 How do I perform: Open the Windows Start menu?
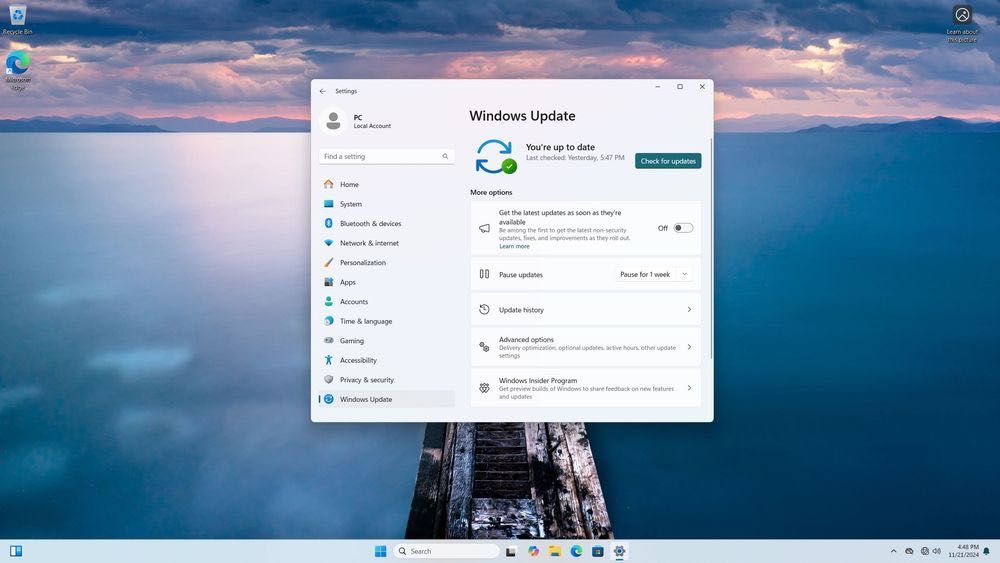click(x=381, y=551)
